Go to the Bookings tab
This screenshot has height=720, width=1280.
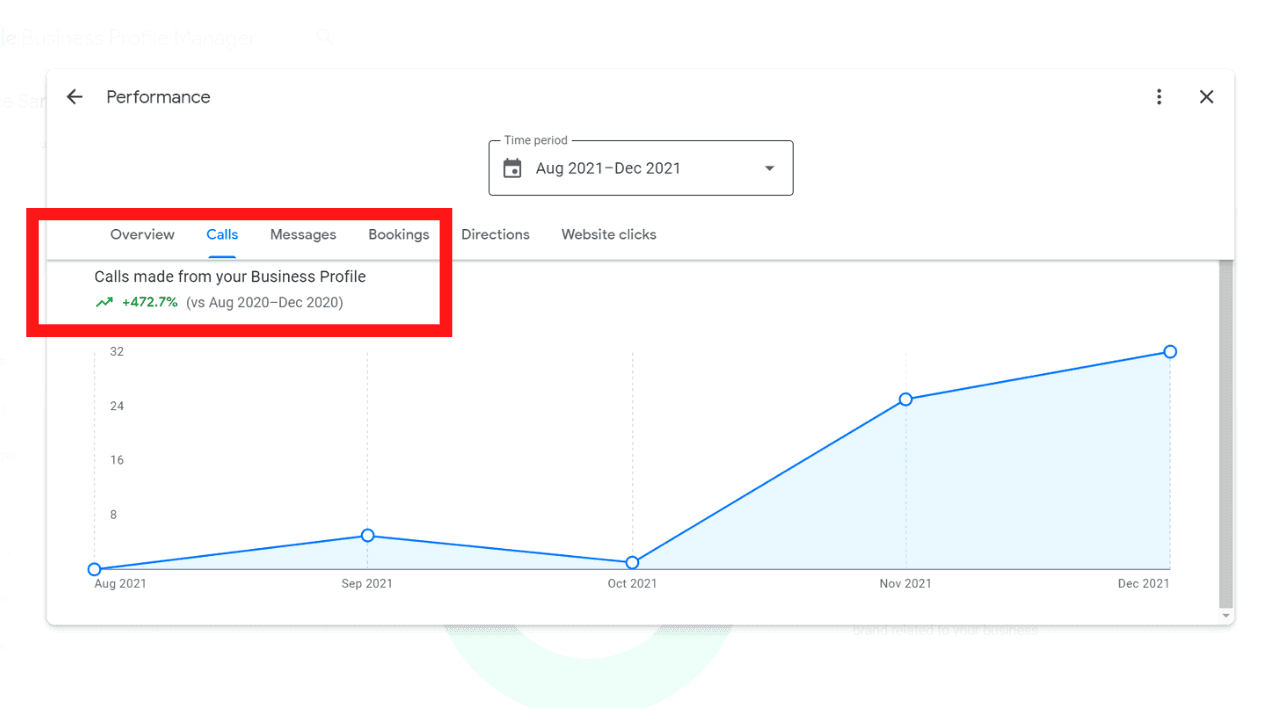coord(398,235)
